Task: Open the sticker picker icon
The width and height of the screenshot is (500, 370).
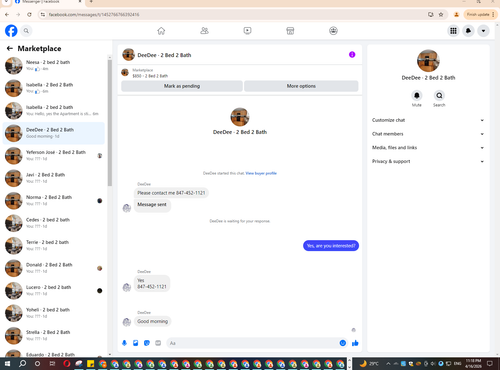Action: click(147, 343)
